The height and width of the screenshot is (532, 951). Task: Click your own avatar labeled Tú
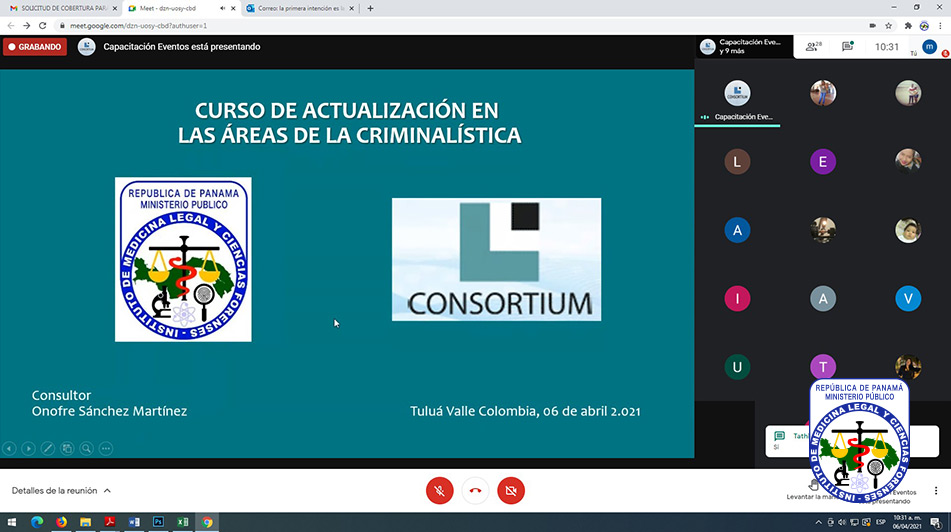(x=929, y=47)
